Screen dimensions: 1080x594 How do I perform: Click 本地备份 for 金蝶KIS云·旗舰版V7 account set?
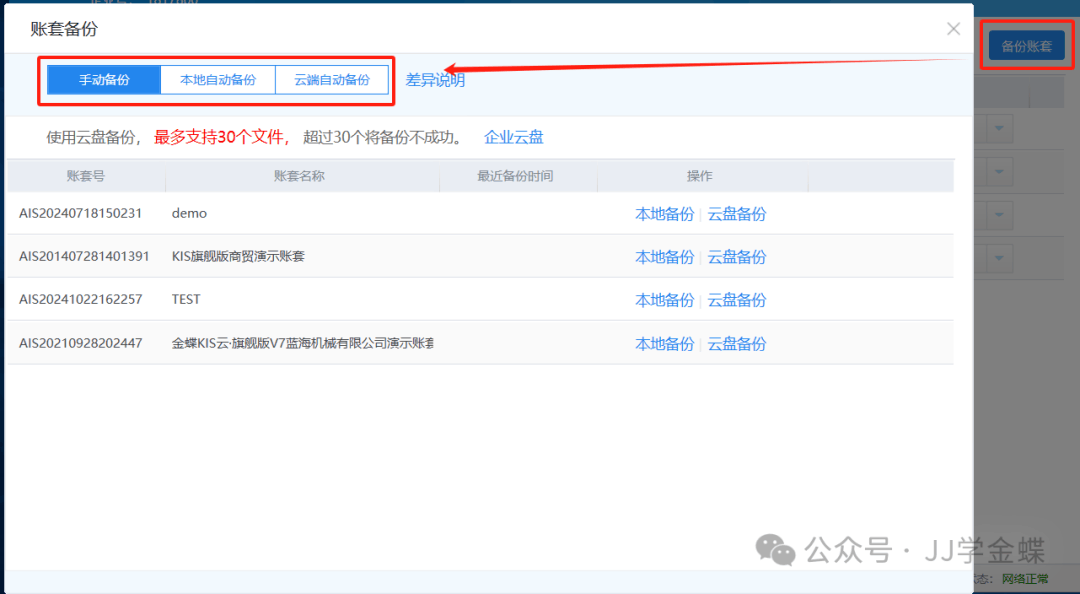(664, 344)
